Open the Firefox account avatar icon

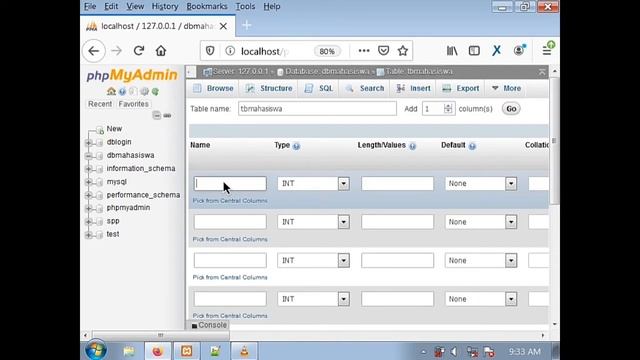pyautogui.click(x=519, y=50)
